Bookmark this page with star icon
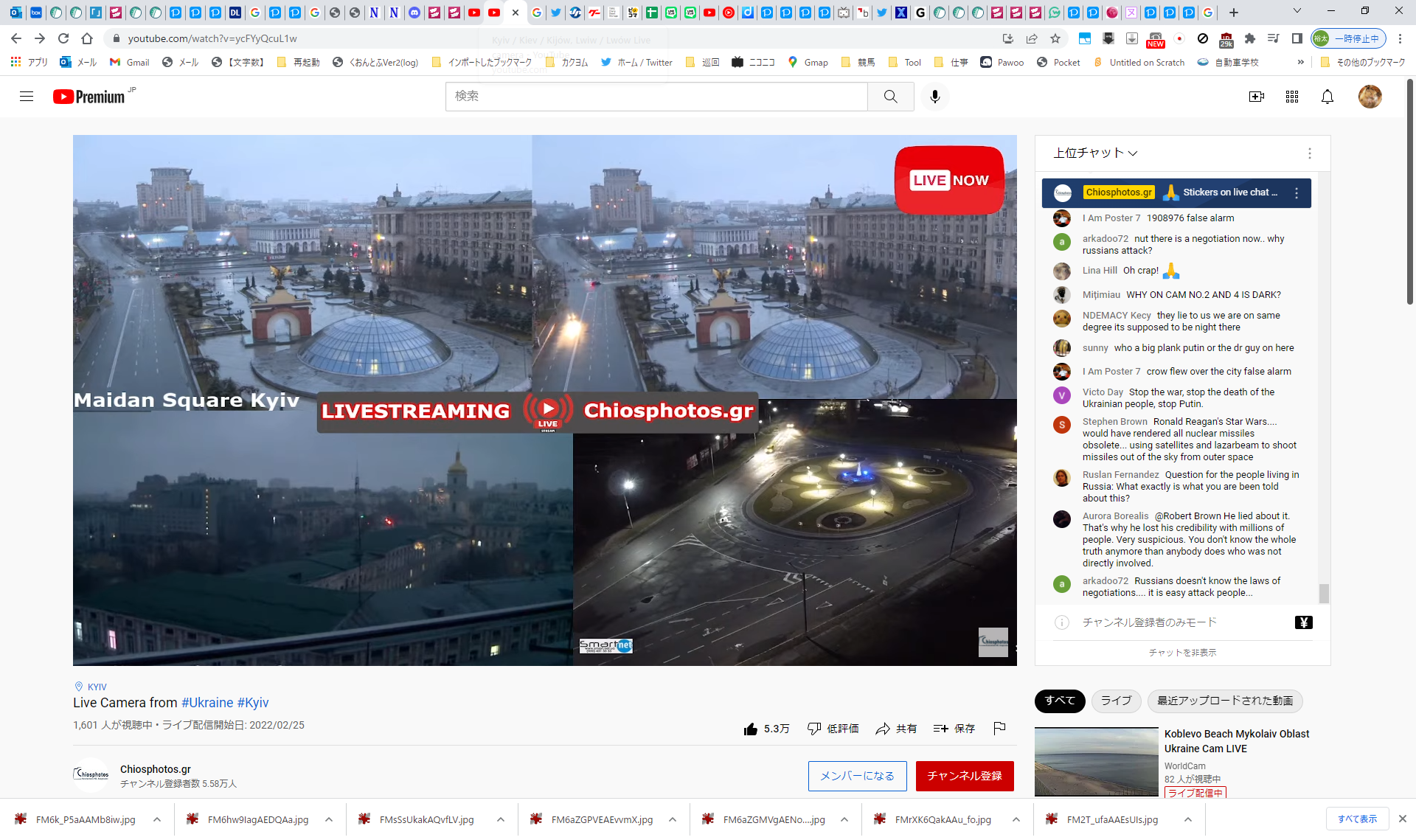 pos(1055,38)
